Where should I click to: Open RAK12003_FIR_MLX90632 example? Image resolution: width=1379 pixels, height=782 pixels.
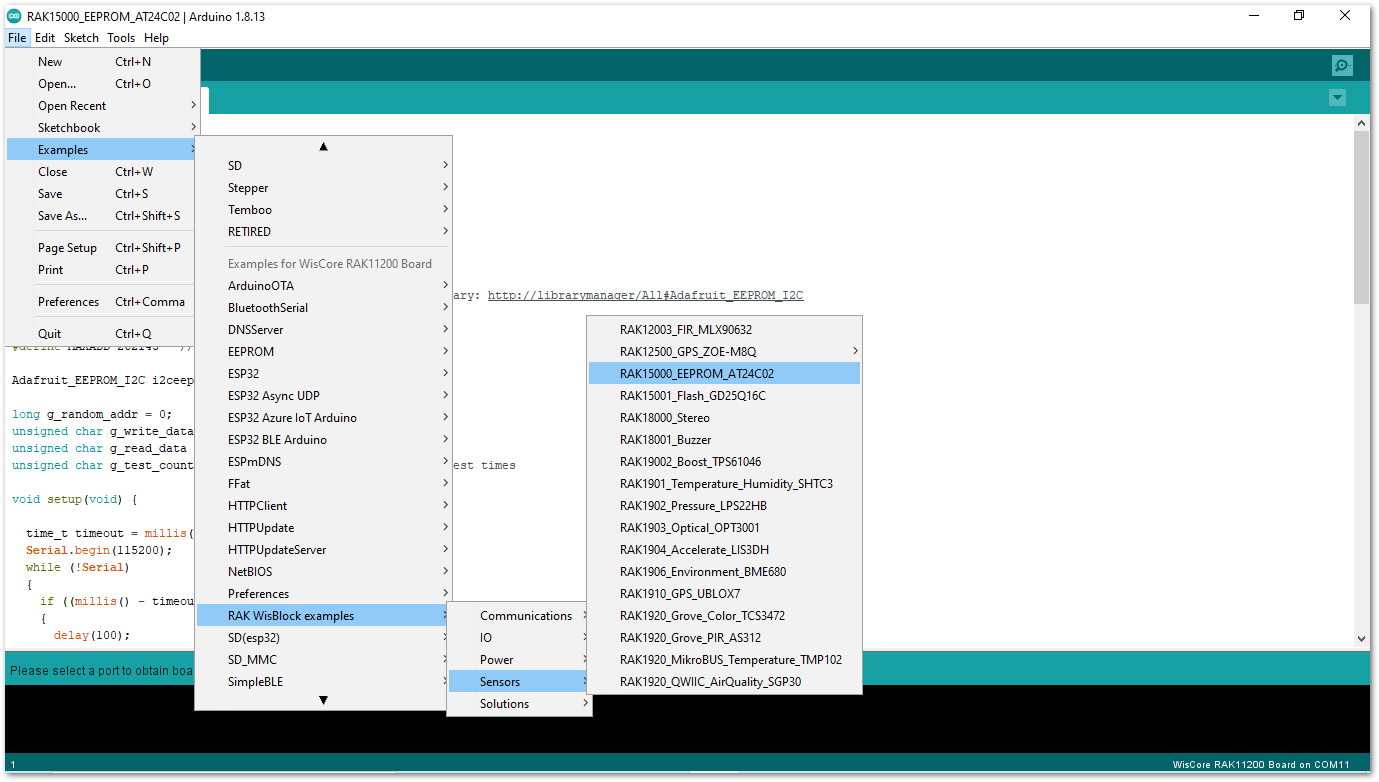724,330
